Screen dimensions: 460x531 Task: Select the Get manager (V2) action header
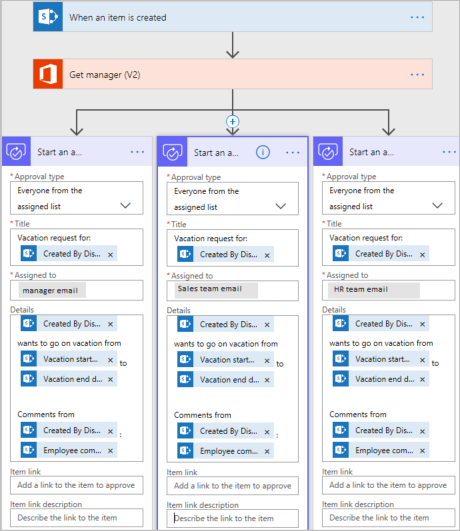click(233, 74)
